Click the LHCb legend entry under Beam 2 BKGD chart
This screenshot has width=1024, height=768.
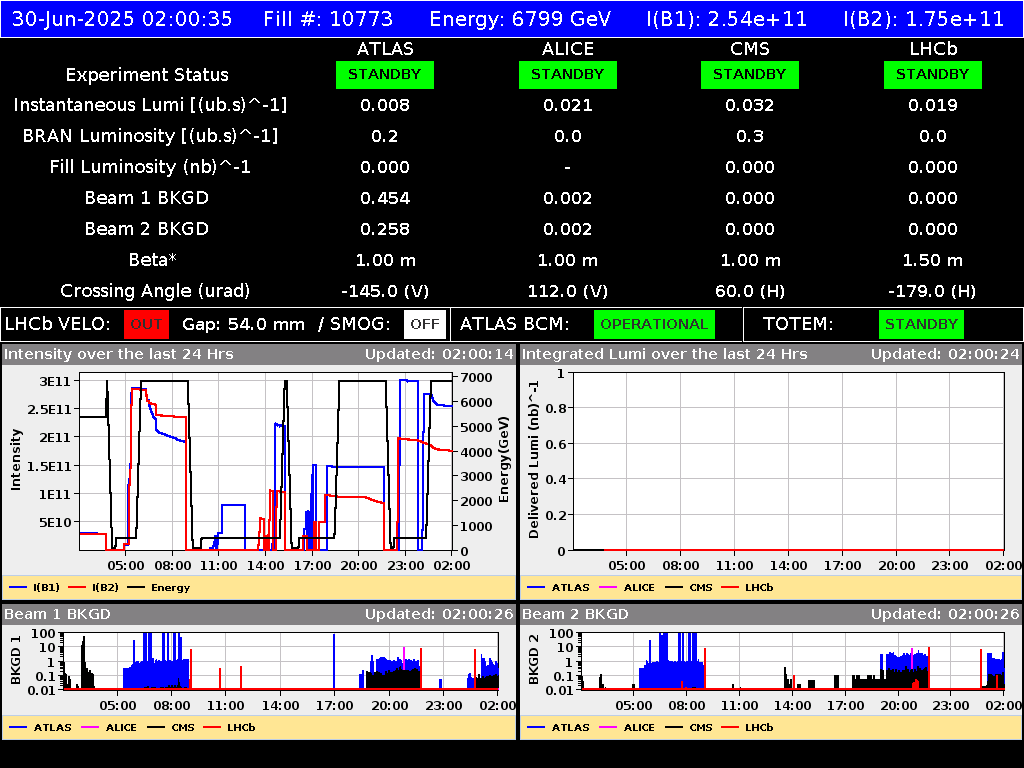click(x=747, y=727)
